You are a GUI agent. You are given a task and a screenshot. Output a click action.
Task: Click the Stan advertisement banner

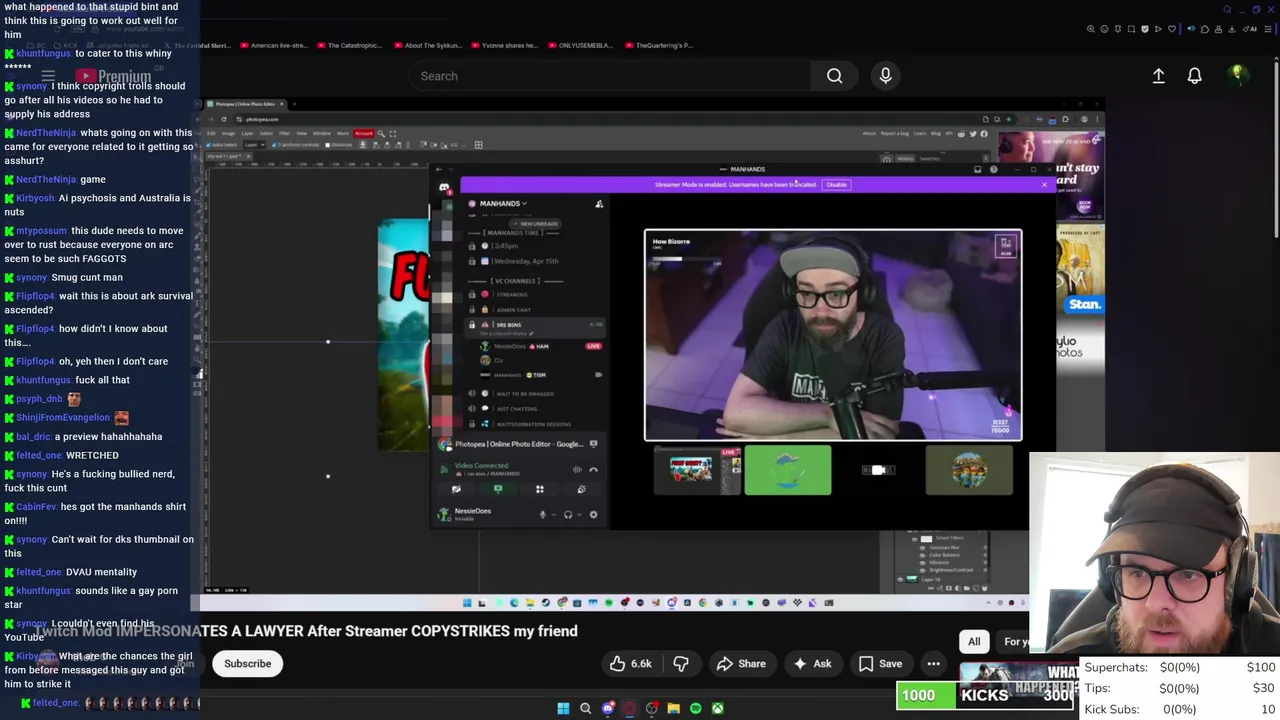(x=1081, y=268)
